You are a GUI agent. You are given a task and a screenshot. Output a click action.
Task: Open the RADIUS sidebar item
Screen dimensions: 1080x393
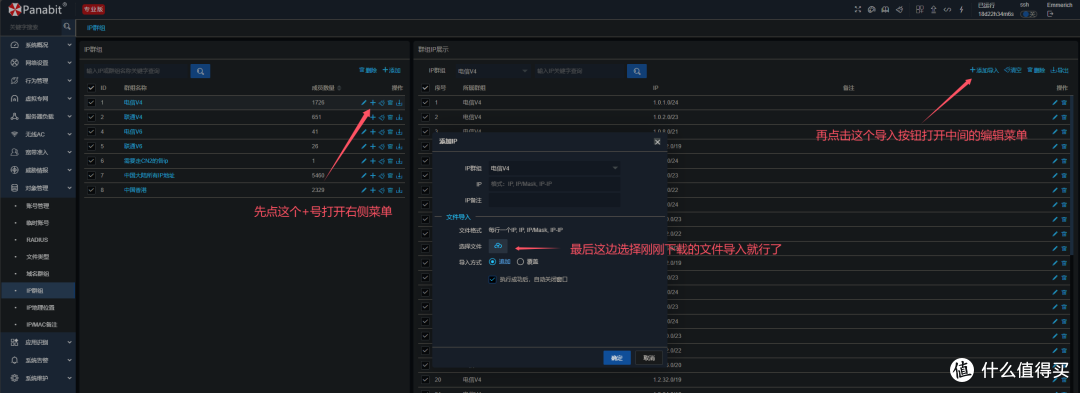[38, 240]
